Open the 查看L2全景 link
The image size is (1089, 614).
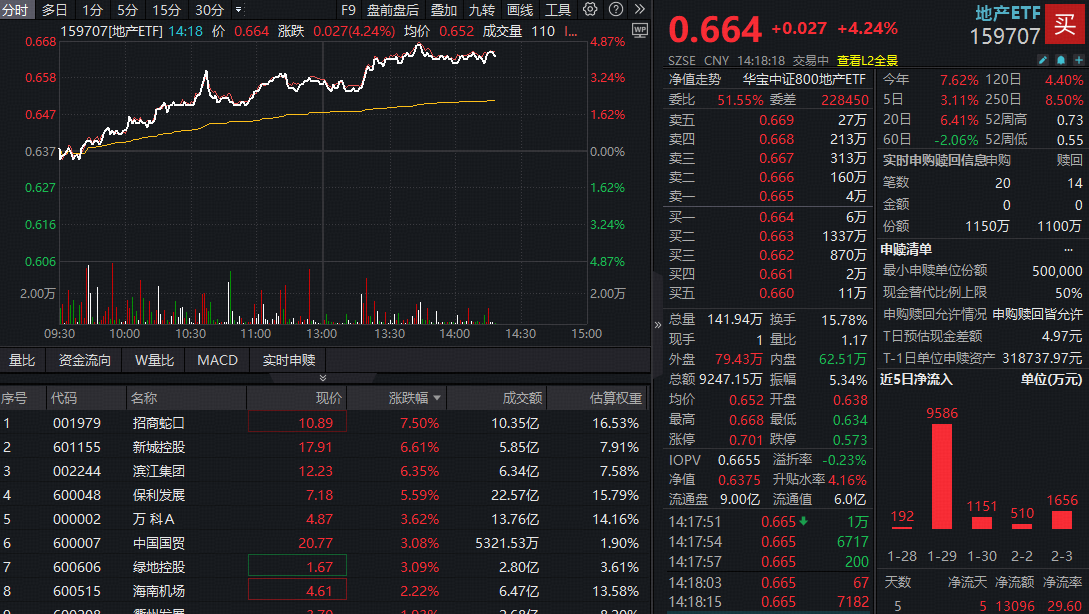(x=867, y=60)
